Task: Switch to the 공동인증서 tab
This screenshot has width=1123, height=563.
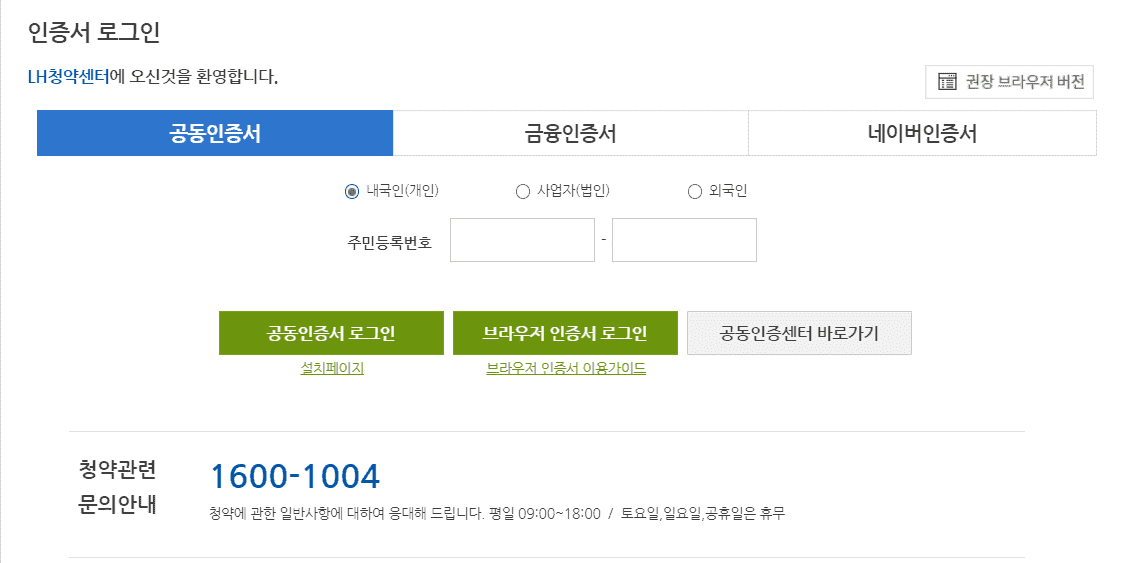Action: click(215, 133)
